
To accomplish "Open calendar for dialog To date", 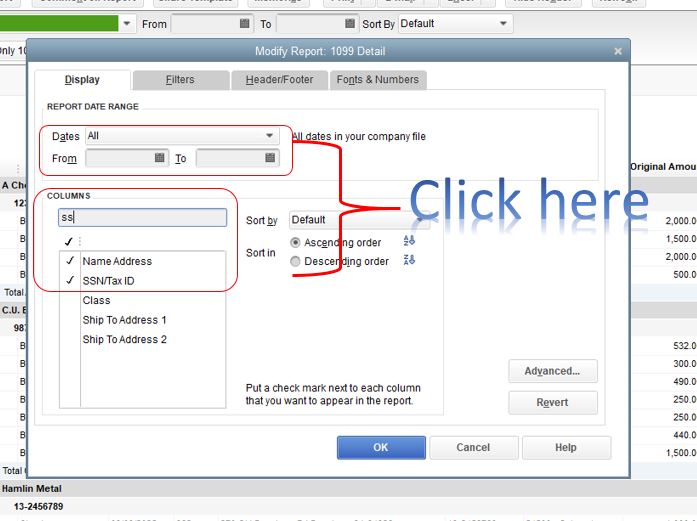I will 270,158.
